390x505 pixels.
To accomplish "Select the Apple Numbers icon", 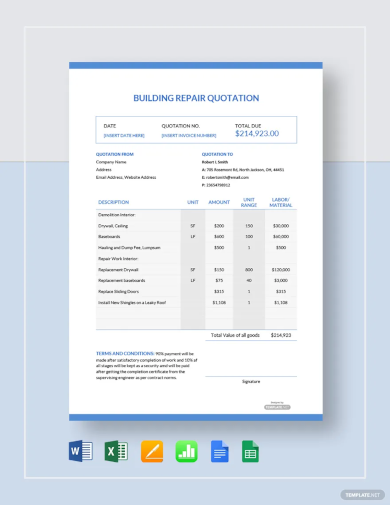I will pyautogui.click(x=187, y=451).
